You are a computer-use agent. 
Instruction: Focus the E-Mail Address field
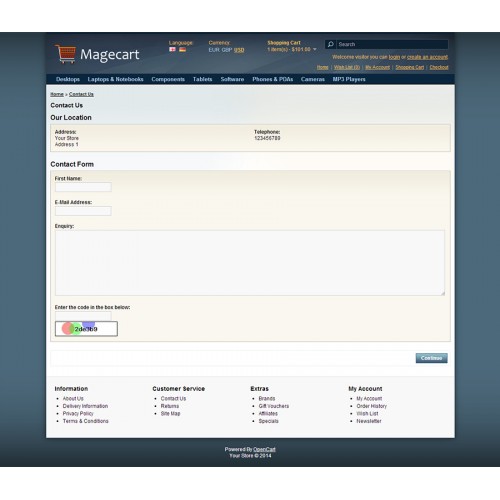pyautogui.click(x=83, y=211)
